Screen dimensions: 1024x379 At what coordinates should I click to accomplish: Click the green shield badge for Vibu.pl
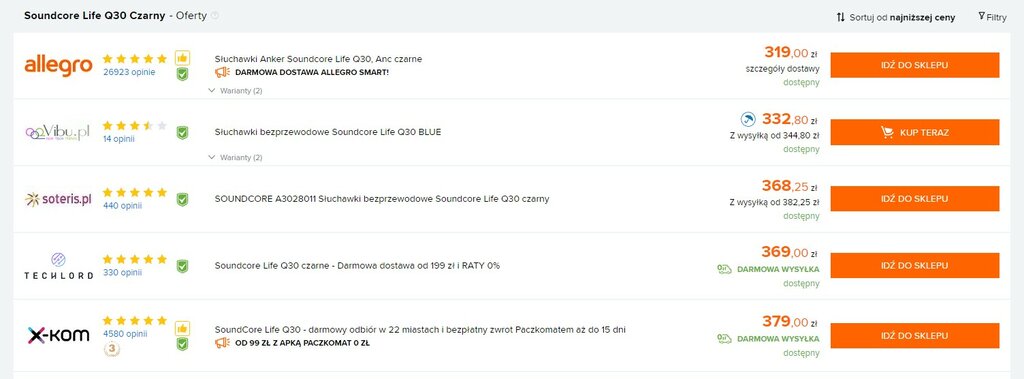(182, 133)
